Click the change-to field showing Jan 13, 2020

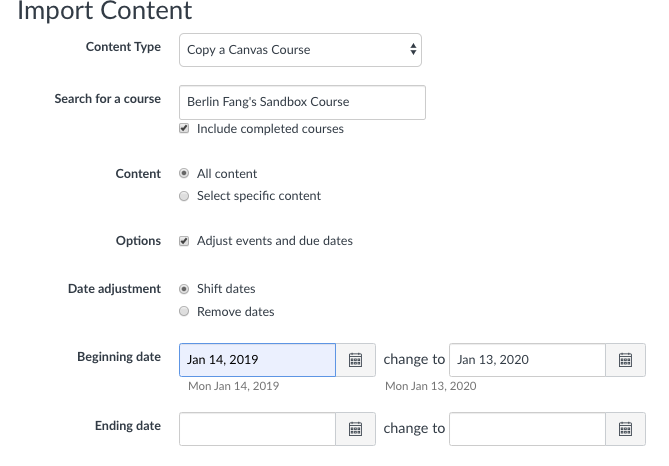[x=527, y=360]
